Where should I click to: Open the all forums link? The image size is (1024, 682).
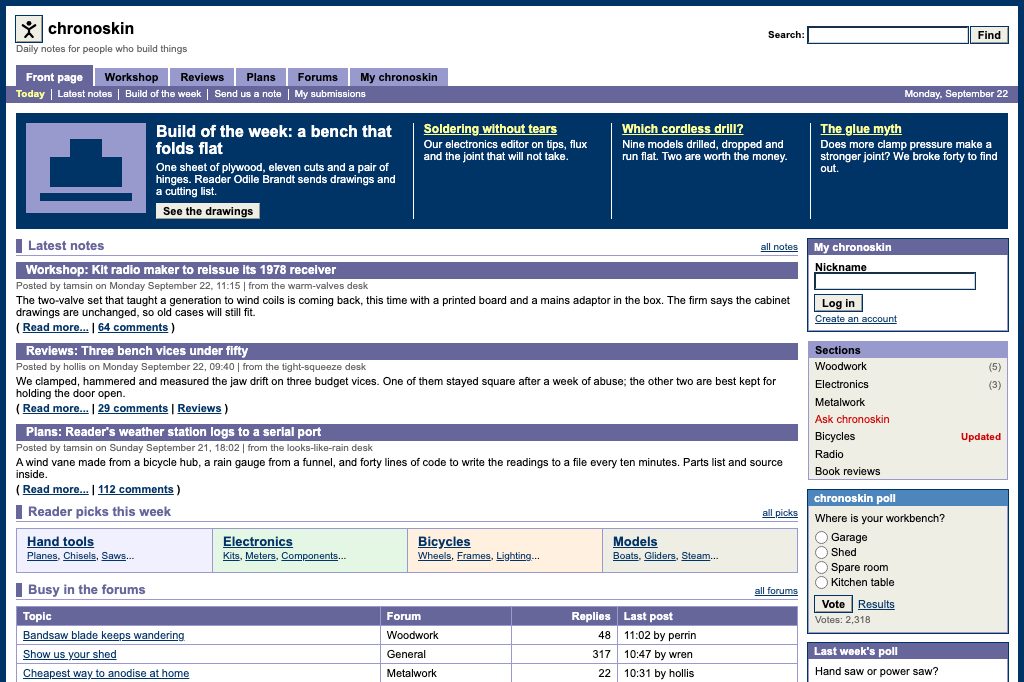click(x=776, y=591)
